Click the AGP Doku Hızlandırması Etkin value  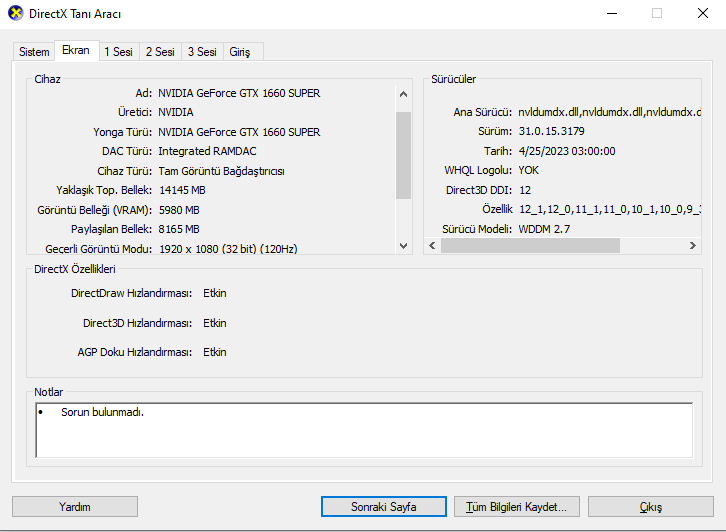[x=214, y=352]
